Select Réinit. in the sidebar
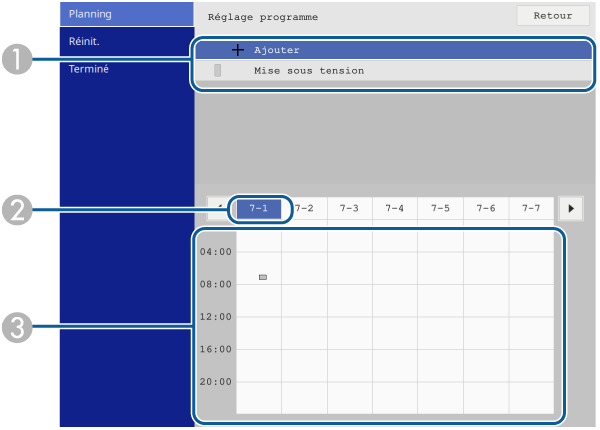The image size is (600, 430). click(85, 43)
